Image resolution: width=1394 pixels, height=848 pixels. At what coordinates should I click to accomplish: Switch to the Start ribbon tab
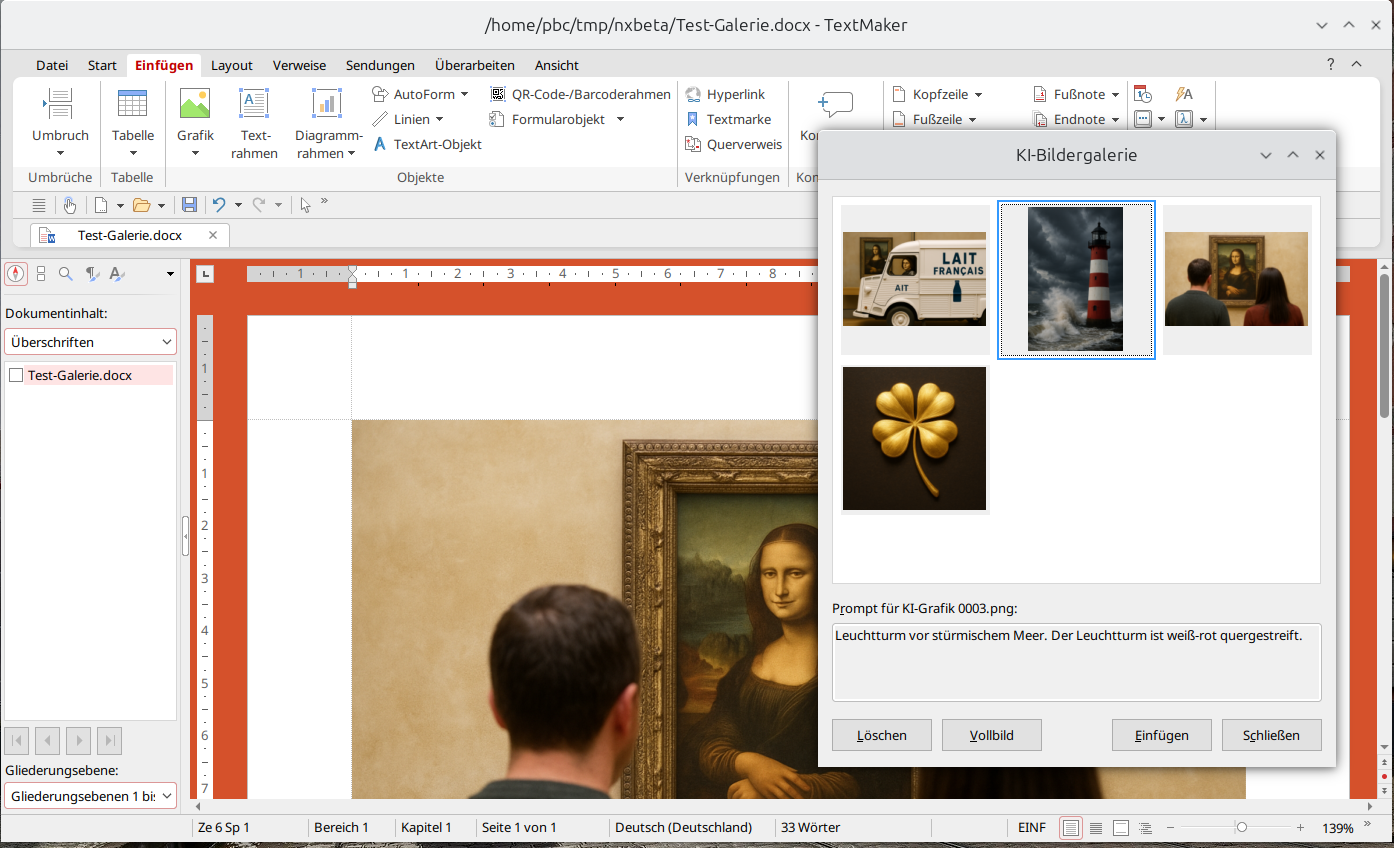click(102, 65)
